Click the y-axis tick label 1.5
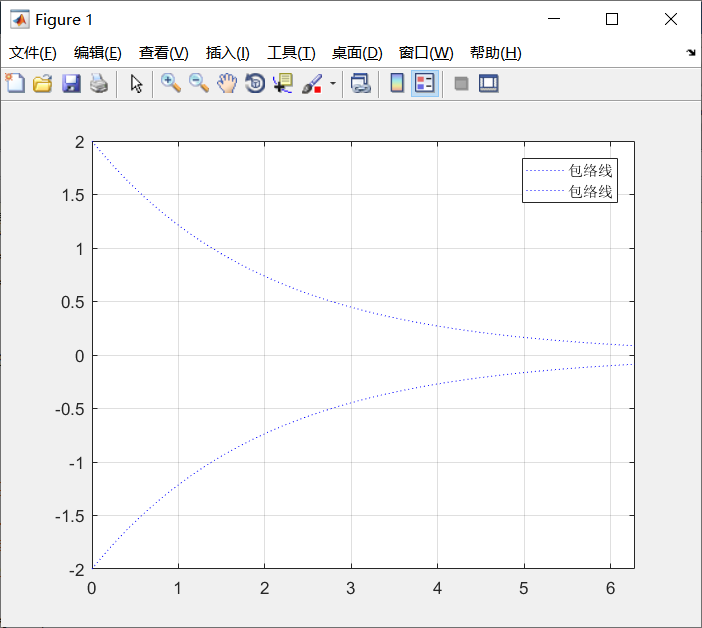The image size is (702, 628). click(x=73, y=196)
